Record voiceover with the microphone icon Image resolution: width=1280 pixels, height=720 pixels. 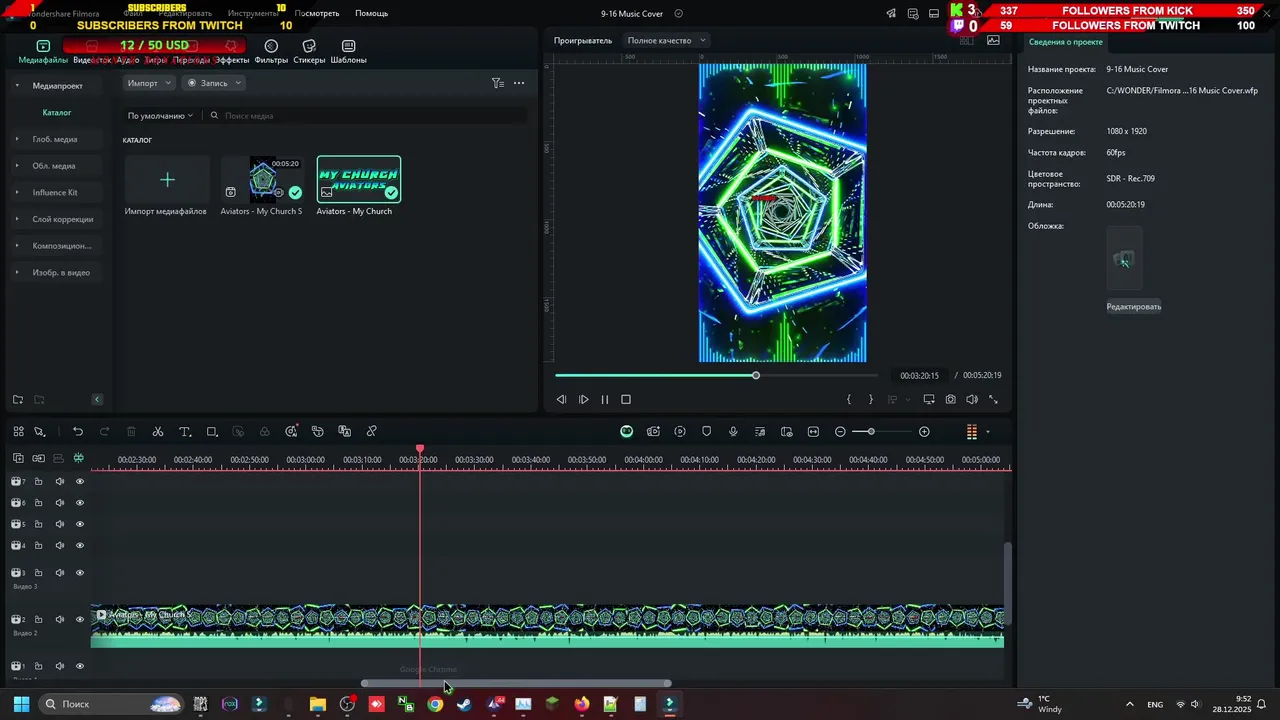733,431
